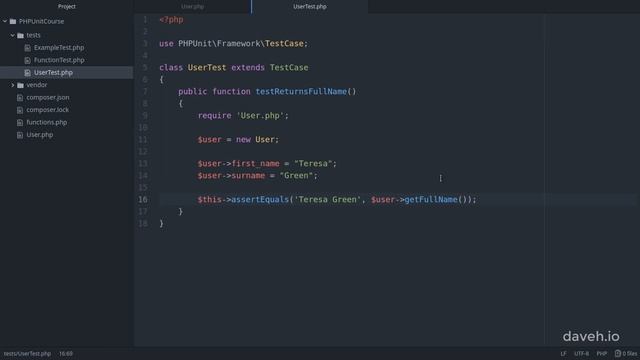Click line number 16 in the gutter
Viewport: 640px width, 360px height.
(142, 200)
